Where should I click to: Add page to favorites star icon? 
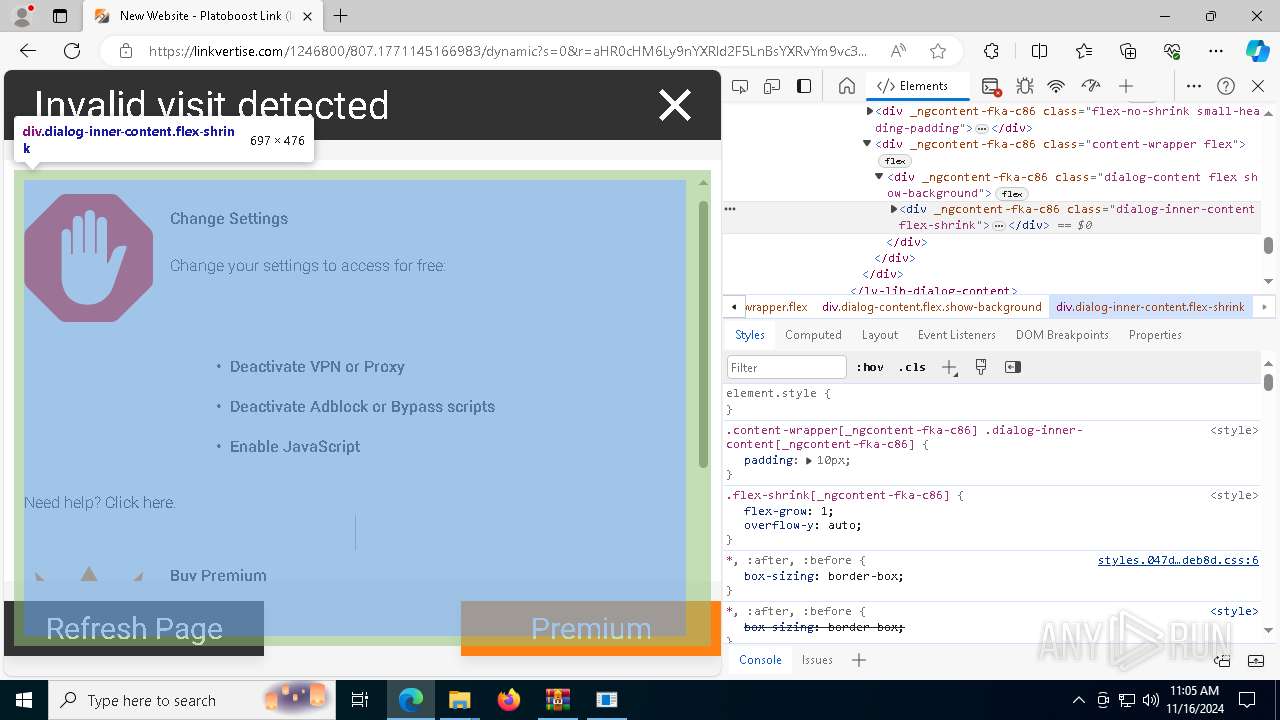(x=938, y=51)
